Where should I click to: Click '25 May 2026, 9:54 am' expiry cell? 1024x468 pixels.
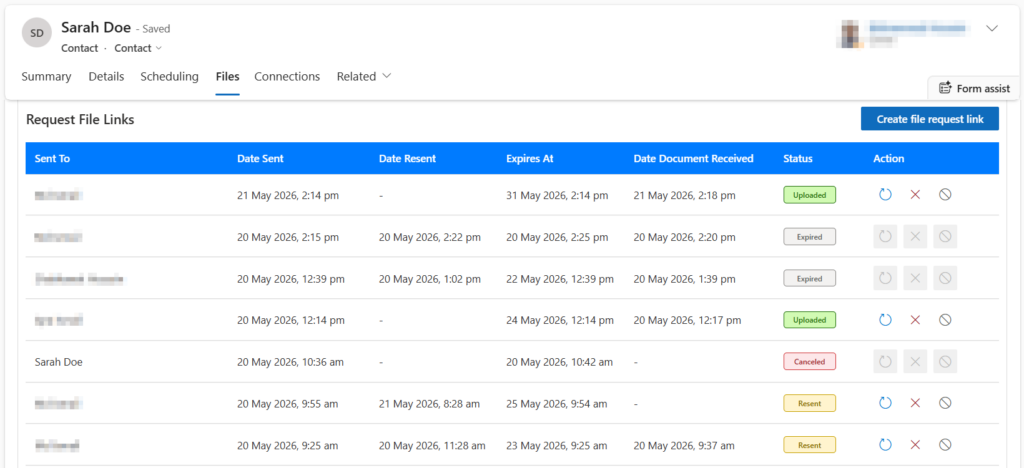click(556, 404)
